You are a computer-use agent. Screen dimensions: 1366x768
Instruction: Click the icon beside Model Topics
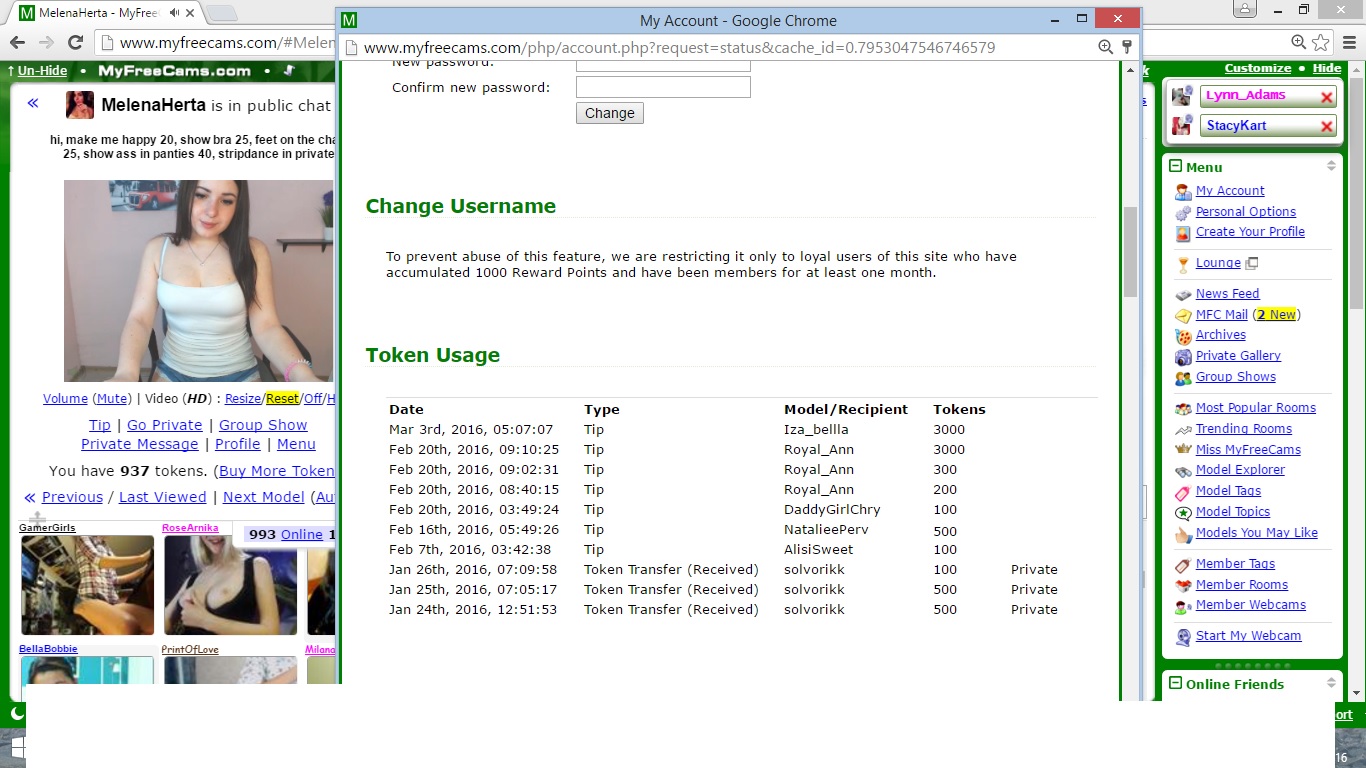pos(1183,513)
